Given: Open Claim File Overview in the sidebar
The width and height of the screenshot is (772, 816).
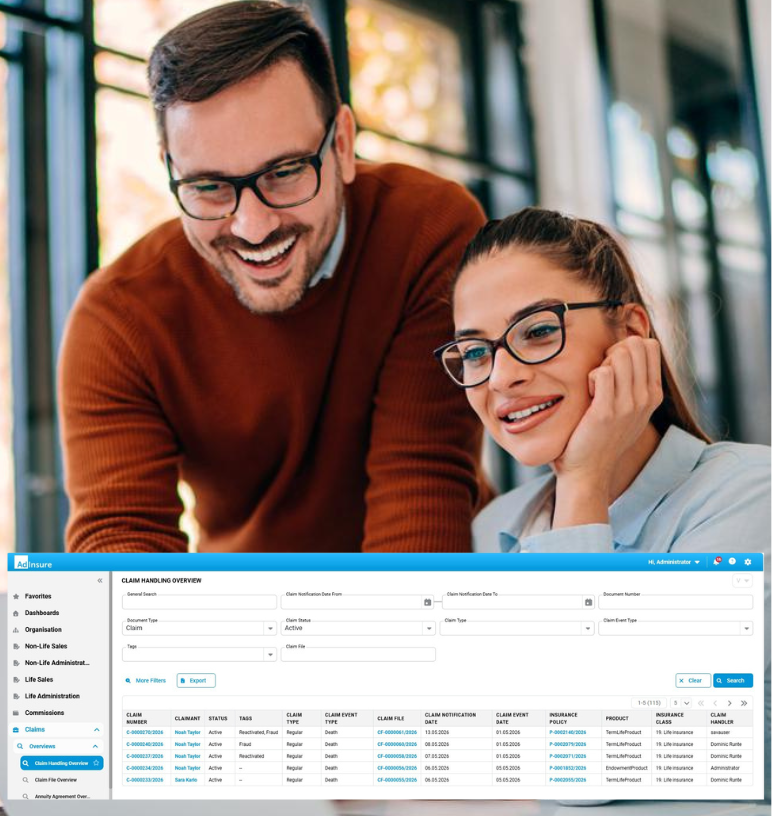Looking at the screenshot, I should point(56,780).
